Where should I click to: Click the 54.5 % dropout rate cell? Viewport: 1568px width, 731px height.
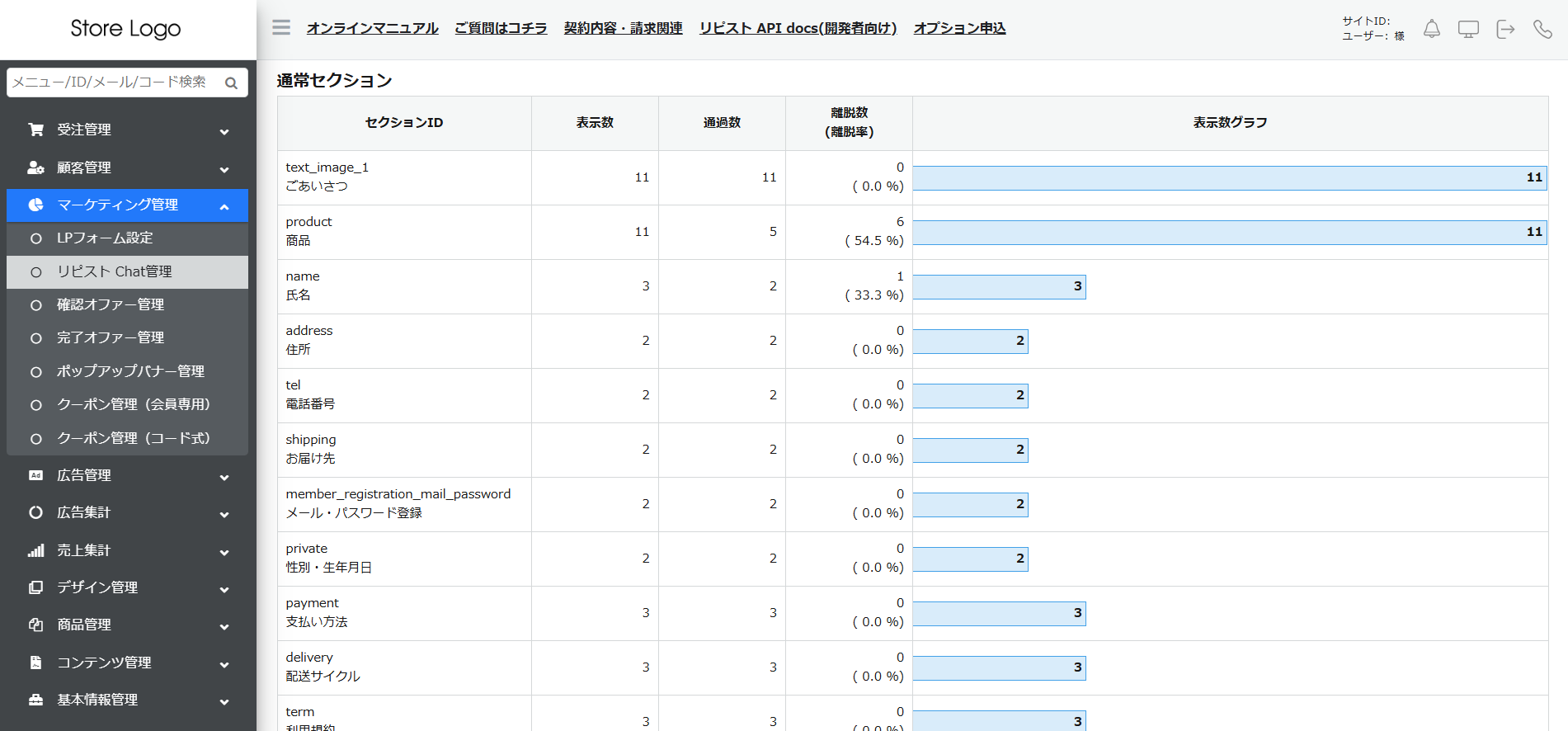[x=849, y=232]
